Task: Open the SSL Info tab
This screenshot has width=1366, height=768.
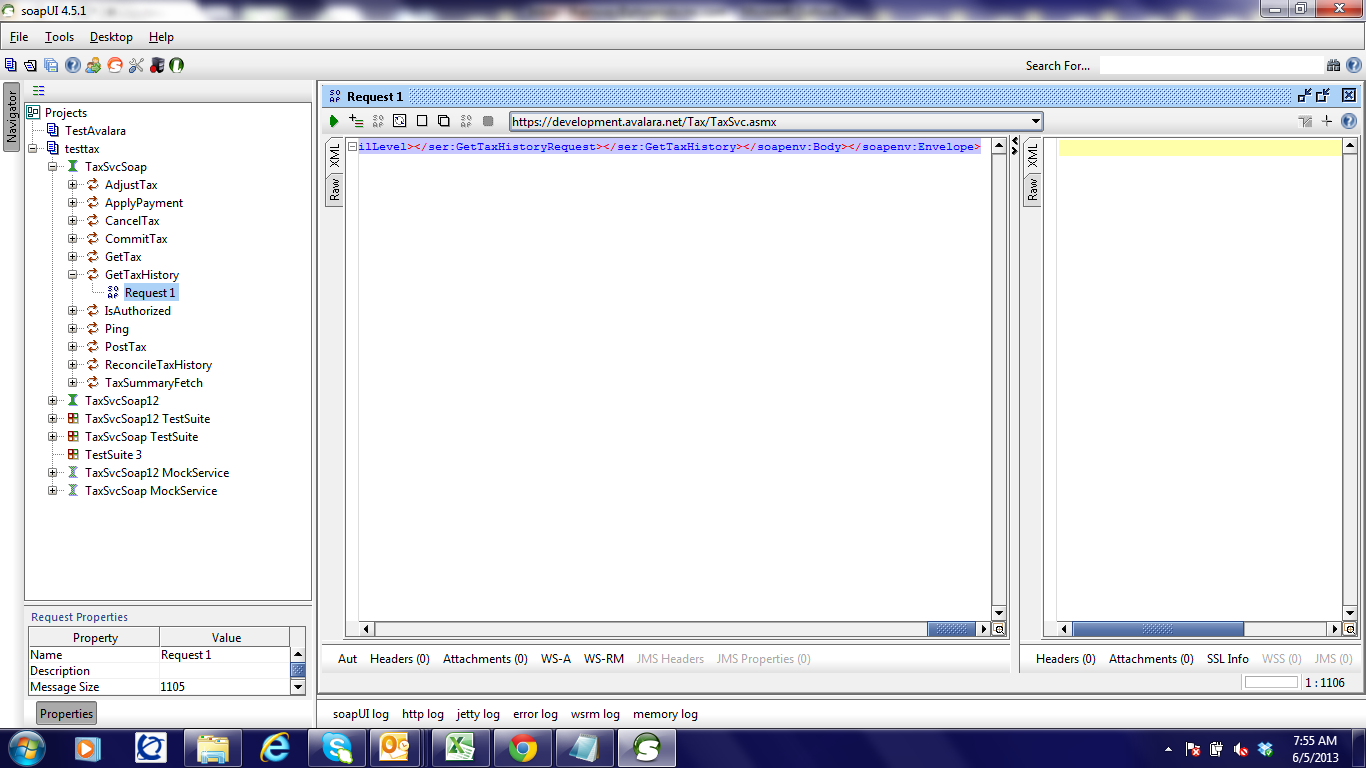Action: coord(1228,659)
